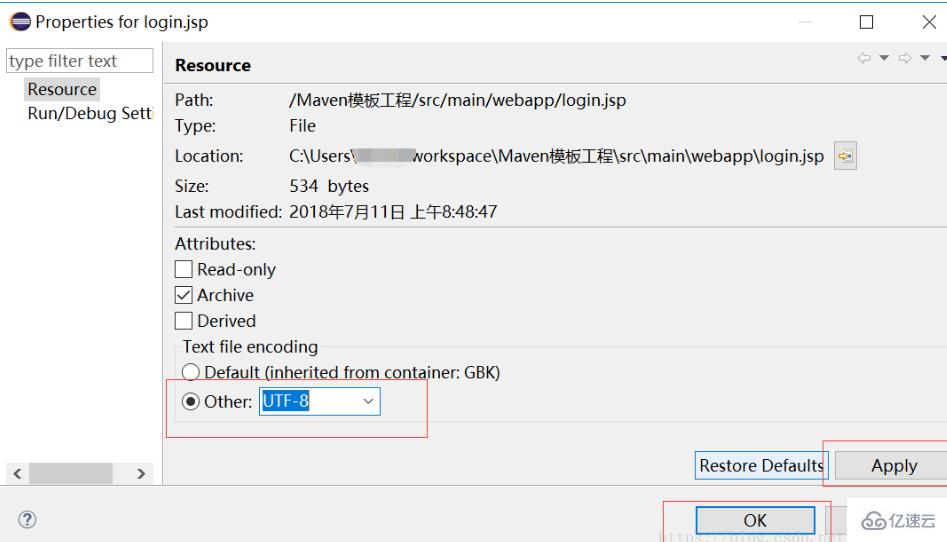Click the Text file encoding group label
The width and height of the screenshot is (947, 542).
coord(250,347)
